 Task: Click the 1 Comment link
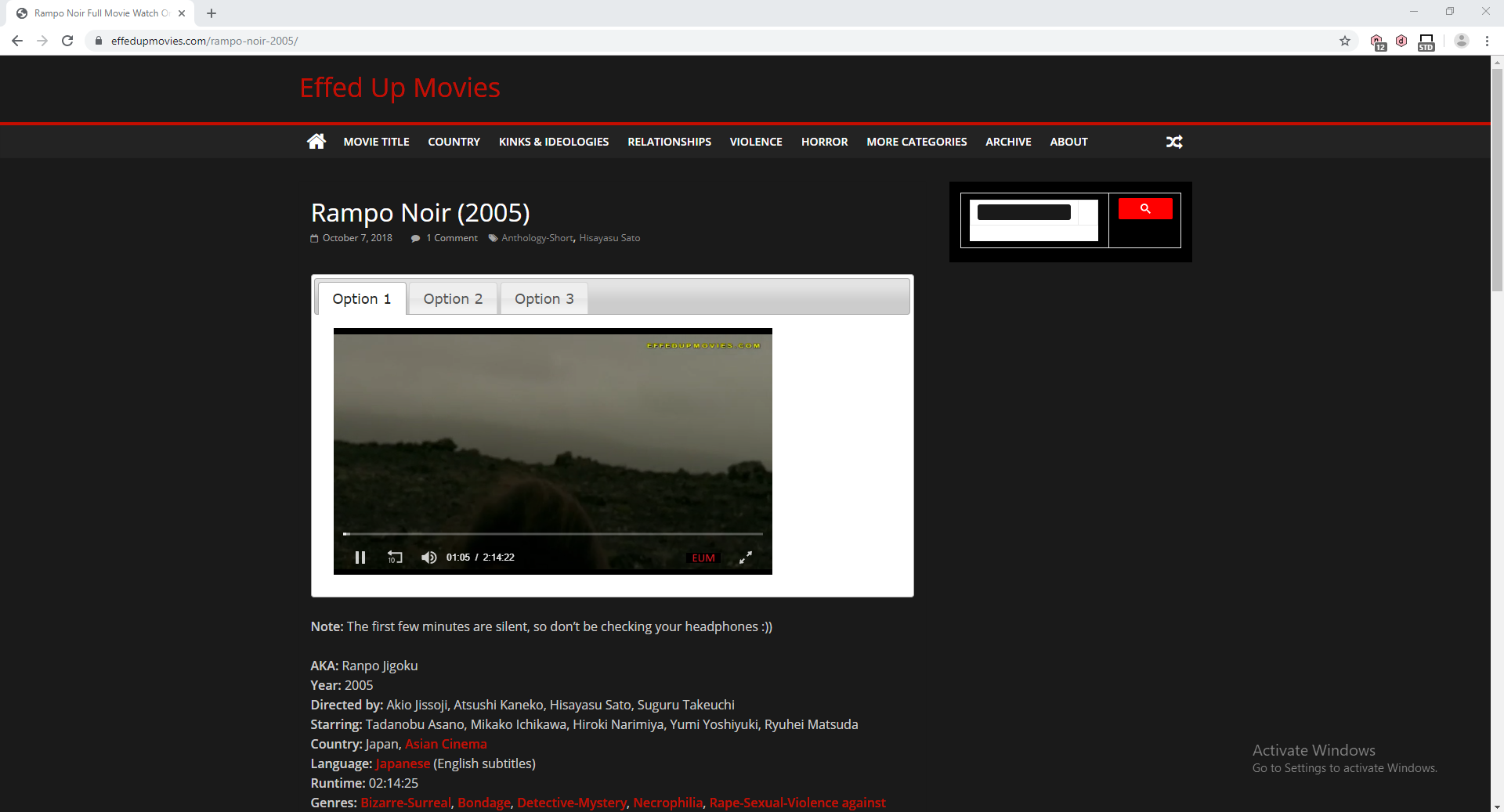click(451, 237)
